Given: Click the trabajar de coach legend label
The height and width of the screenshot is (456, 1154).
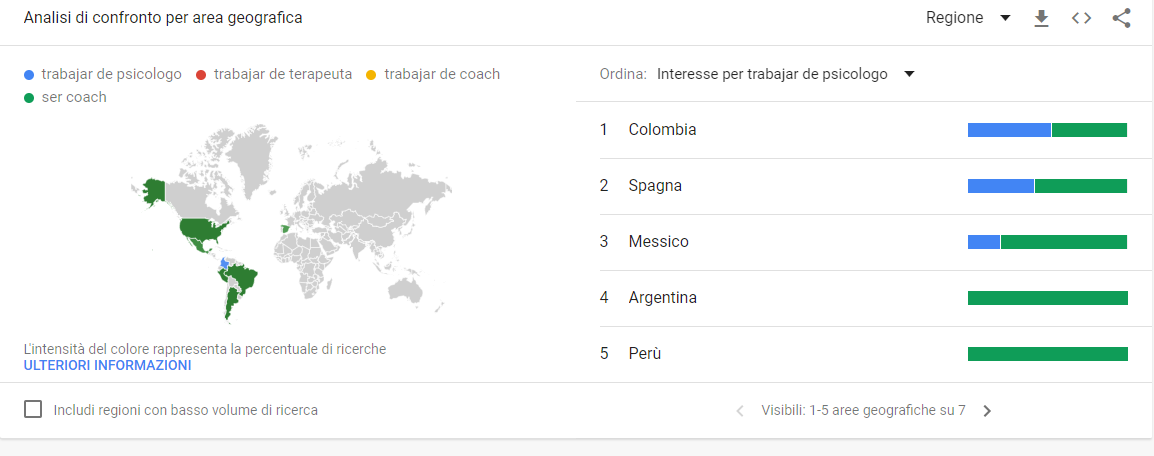Looking at the screenshot, I should tap(441, 74).
